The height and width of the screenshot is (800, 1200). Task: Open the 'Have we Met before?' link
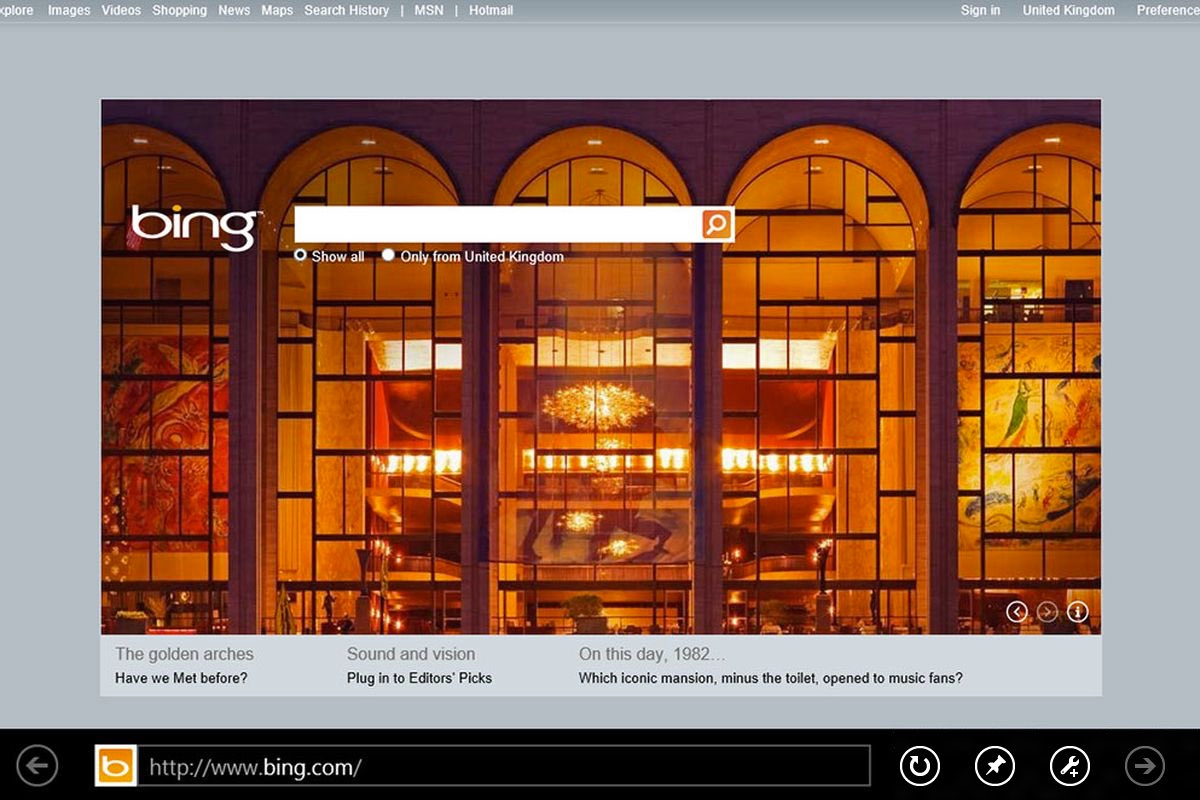click(x=181, y=678)
